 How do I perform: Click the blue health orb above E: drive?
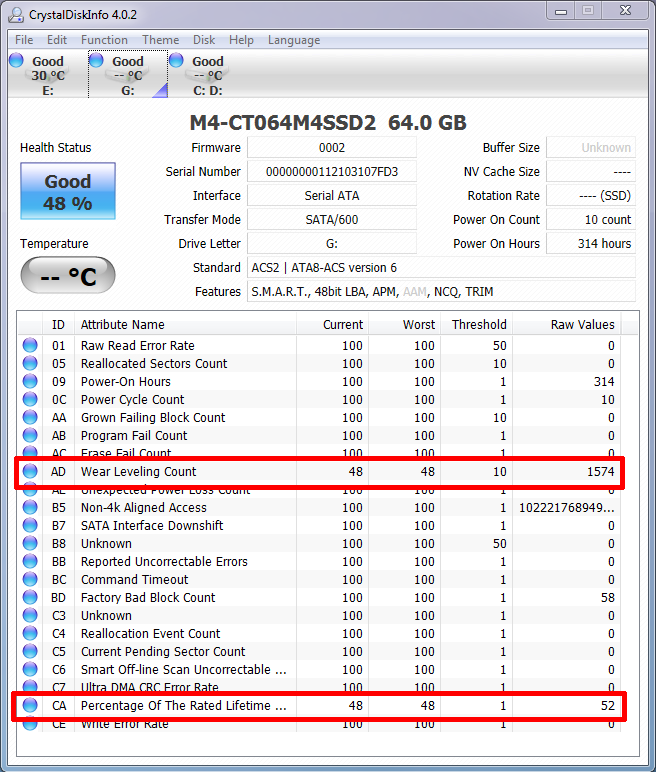[x=16, y=60]
